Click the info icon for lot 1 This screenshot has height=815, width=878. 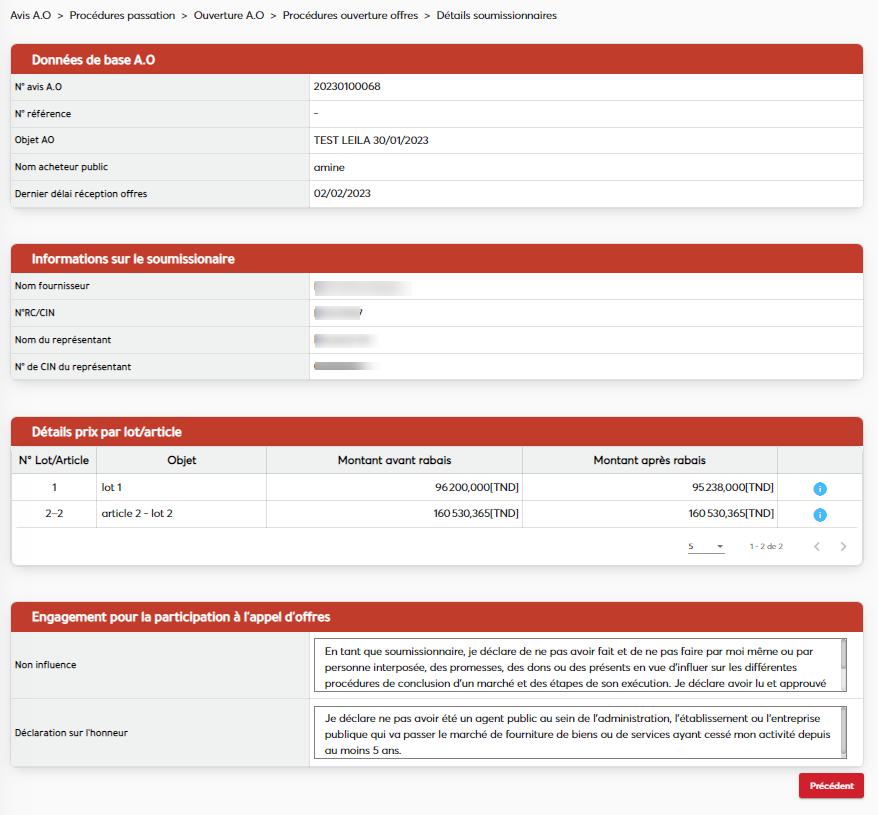[819, 488]
